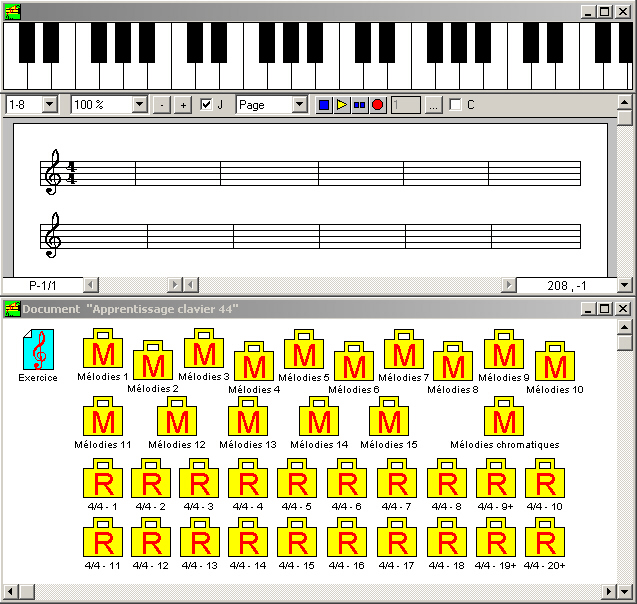Open the rhythm bag 4/4 - 6
This screenshot has width=637, height=604.
[347, 478]
